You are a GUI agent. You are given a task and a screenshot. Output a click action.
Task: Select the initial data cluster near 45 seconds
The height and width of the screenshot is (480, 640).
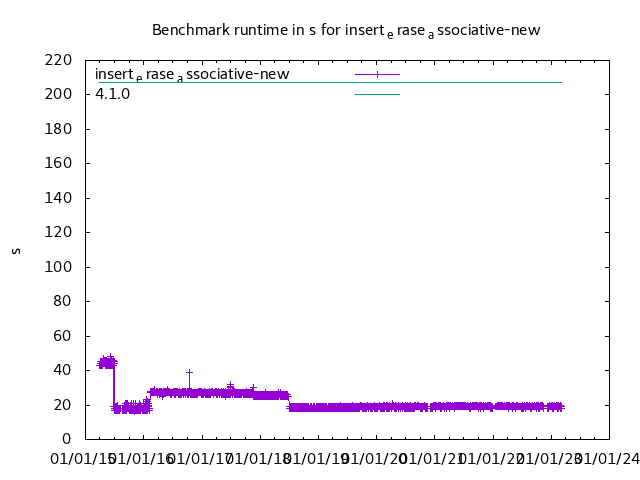point(106,362)
